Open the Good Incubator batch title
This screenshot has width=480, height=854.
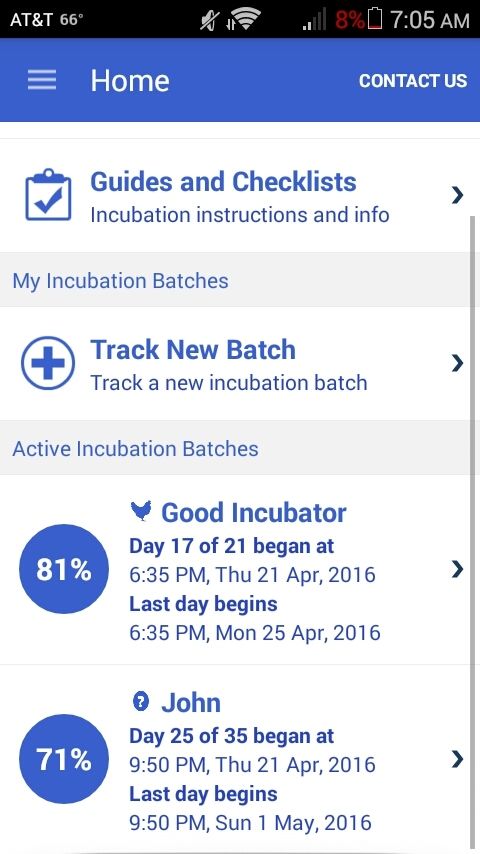coord(254,513)
